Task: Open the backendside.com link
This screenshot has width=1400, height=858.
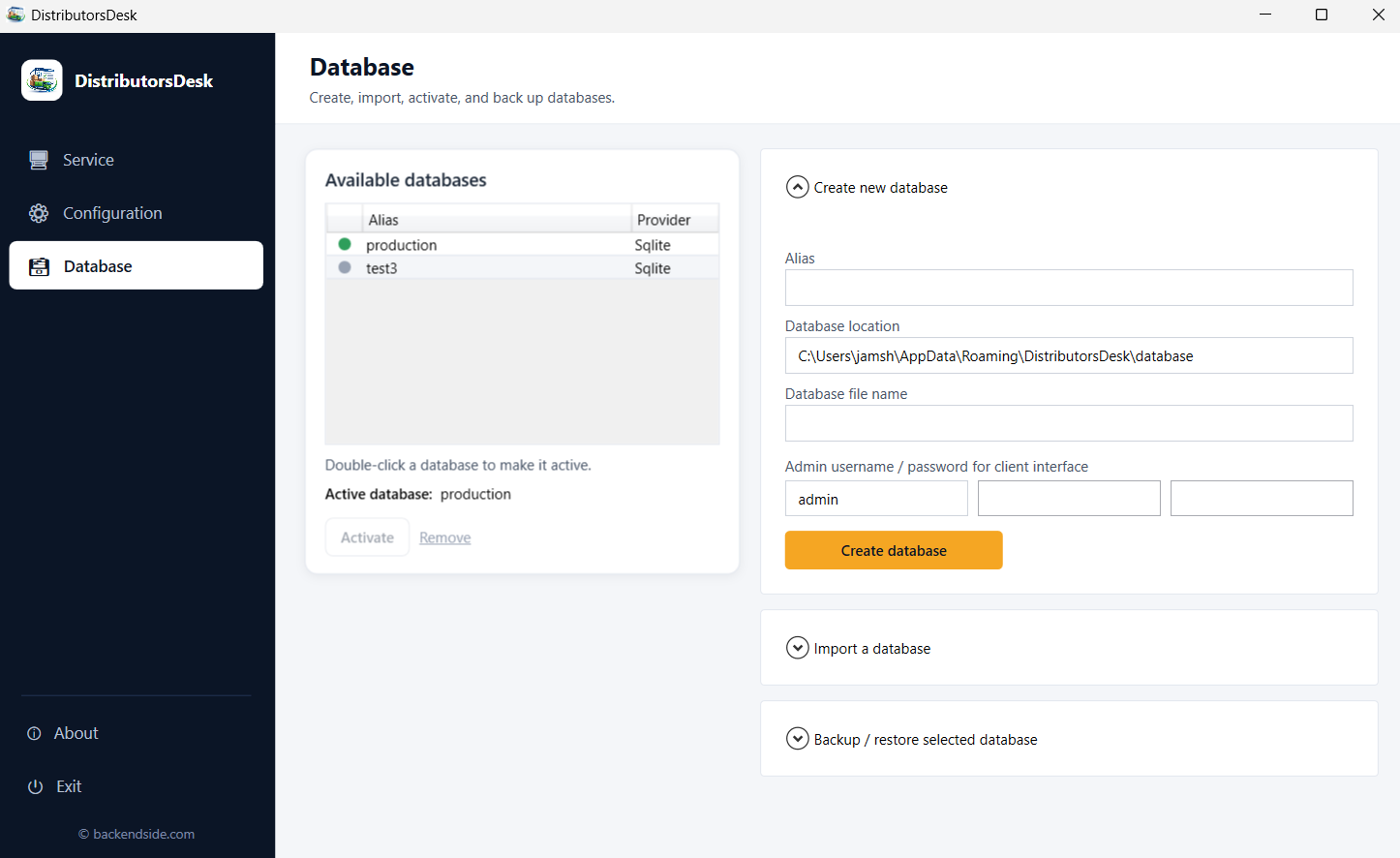Action: point(137,834)
